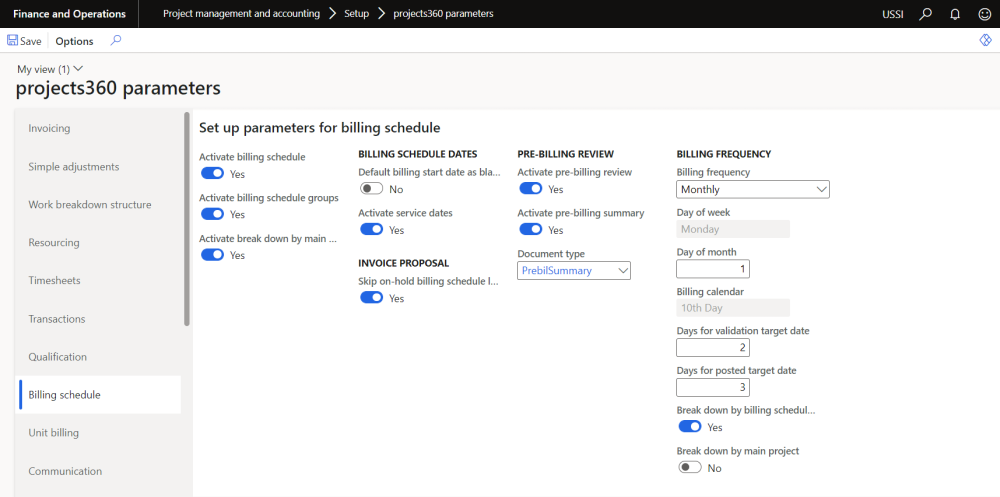
Task: Select the Timesheets tab
Action: point(55,281)
